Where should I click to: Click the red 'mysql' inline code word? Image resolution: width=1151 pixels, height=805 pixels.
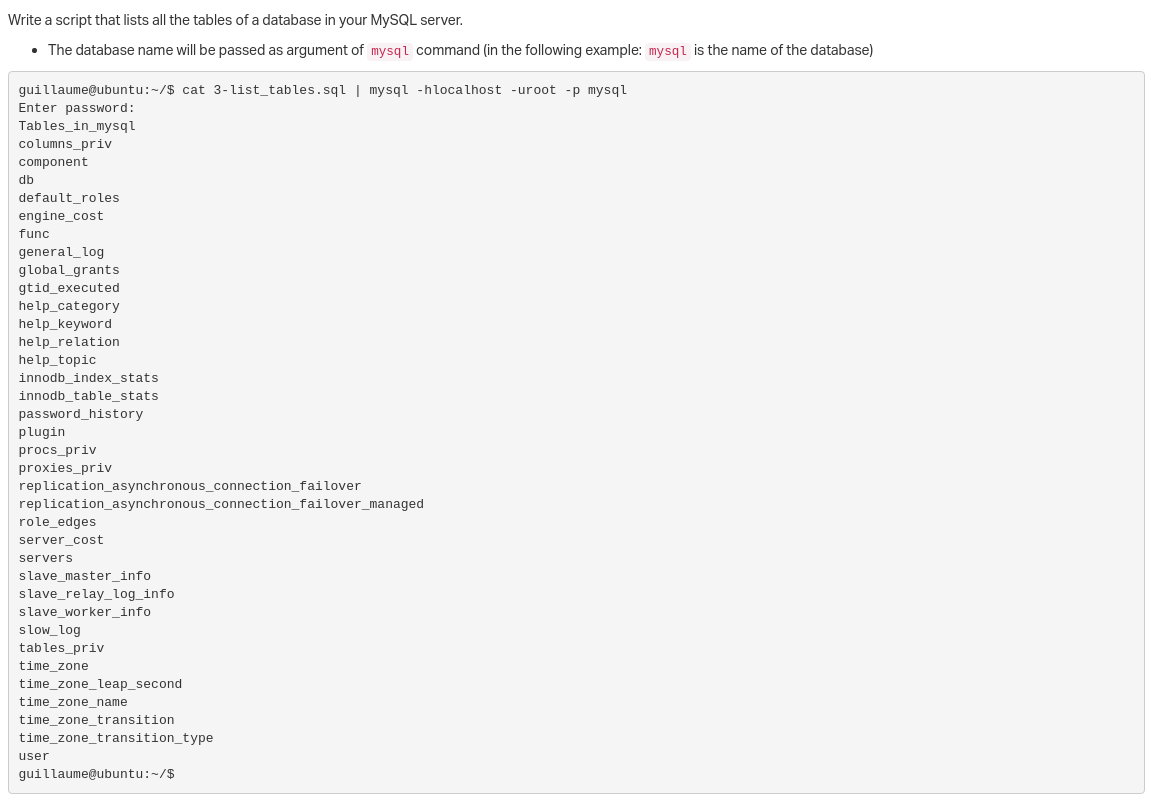(x=390, y=51)
